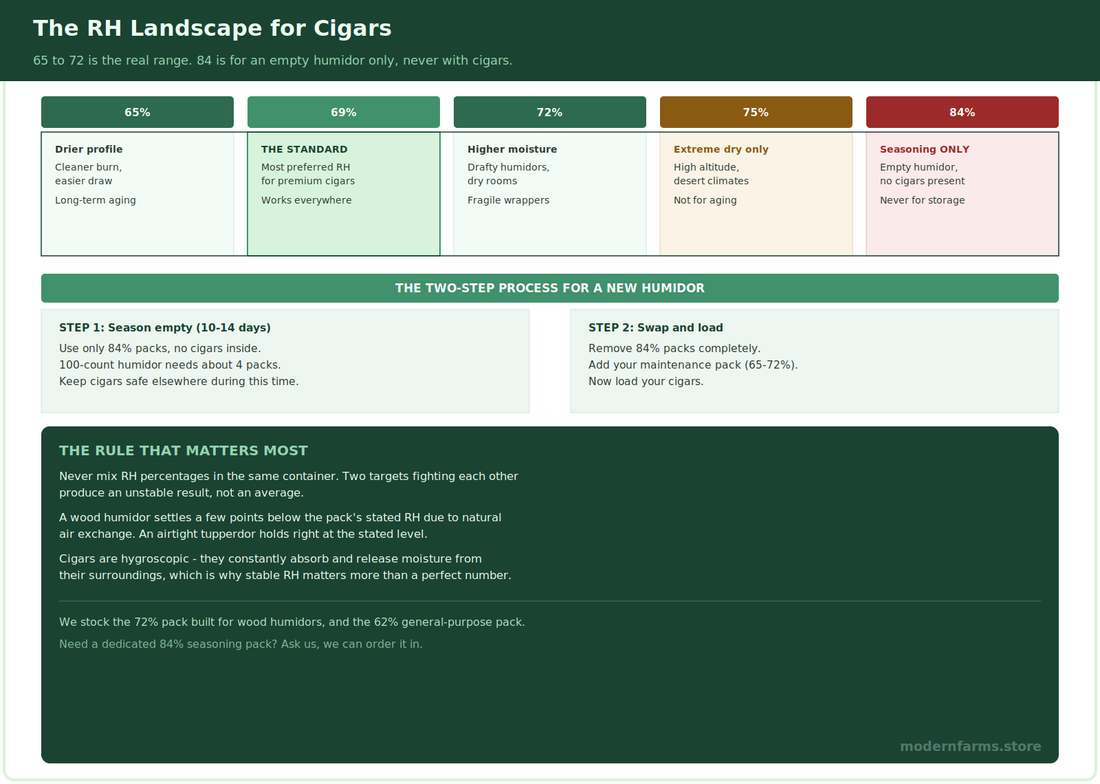Click the Seasoning ONLY card

click(x=962, y=194)
